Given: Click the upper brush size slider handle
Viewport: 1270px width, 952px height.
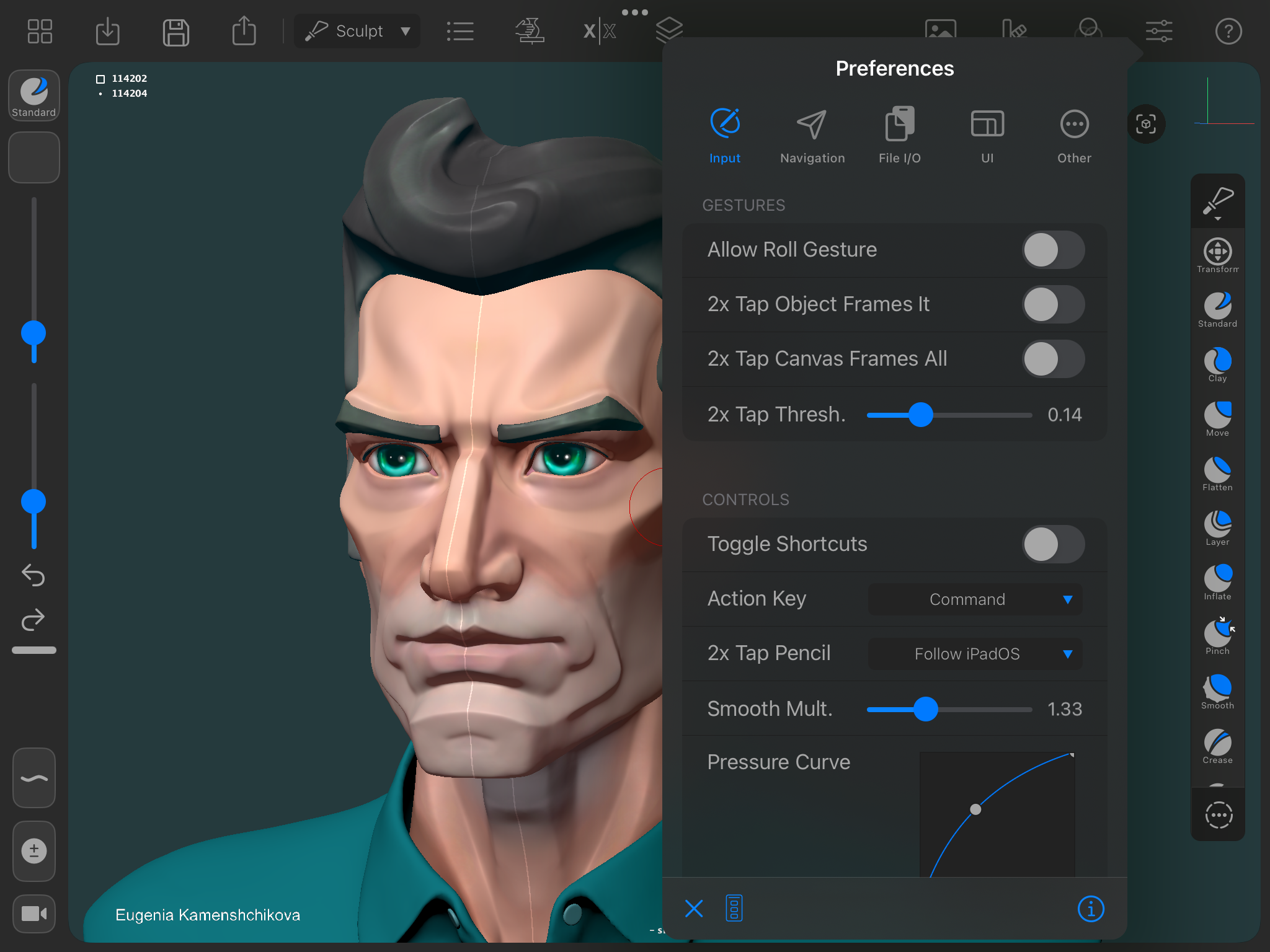Looking at the screenshot, I should click(x=33, y=333).
